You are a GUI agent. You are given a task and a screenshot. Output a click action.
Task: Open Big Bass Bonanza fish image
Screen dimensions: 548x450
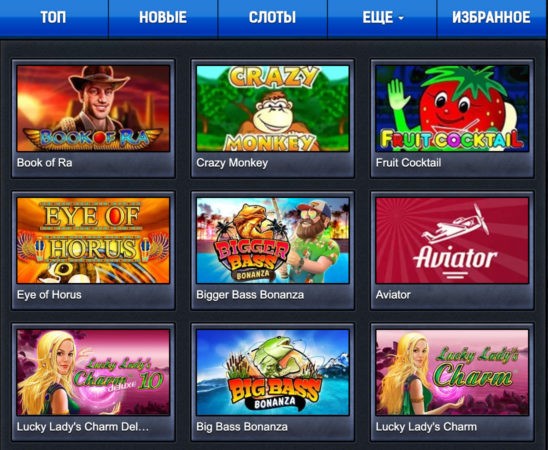(273, 372)
